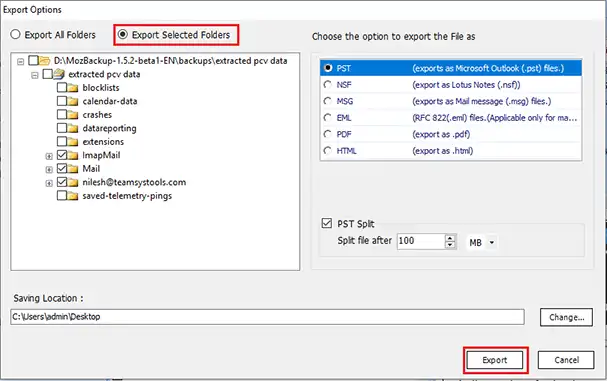Select the calendar-data tree label

pos(110,101)
